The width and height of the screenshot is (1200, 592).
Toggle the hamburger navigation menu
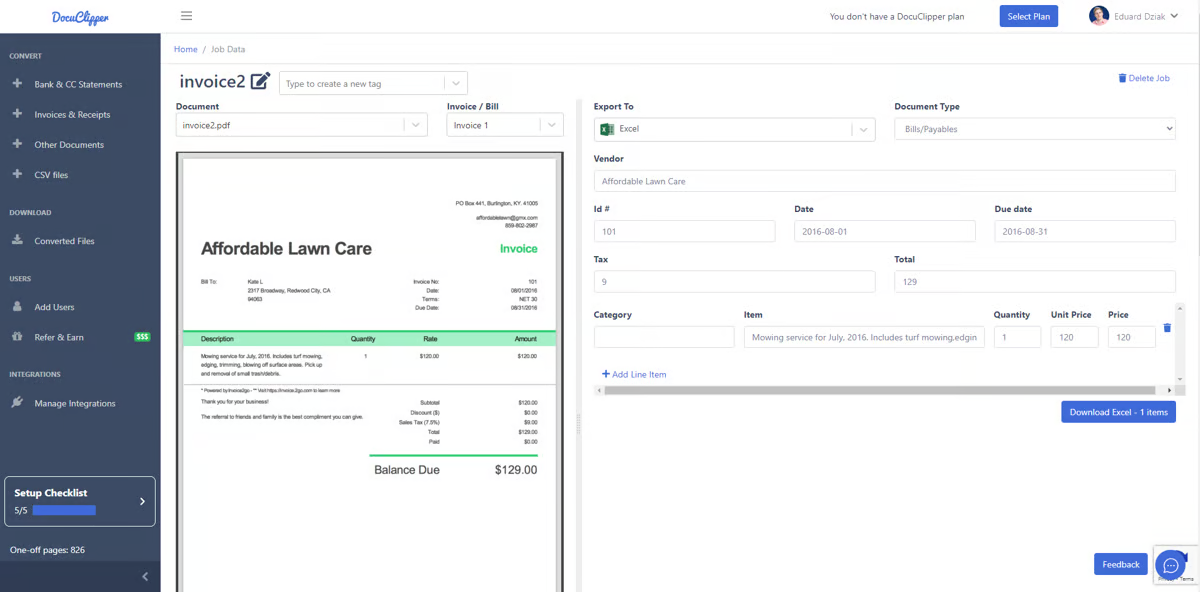pyautogui.click(x=186, y=15)
